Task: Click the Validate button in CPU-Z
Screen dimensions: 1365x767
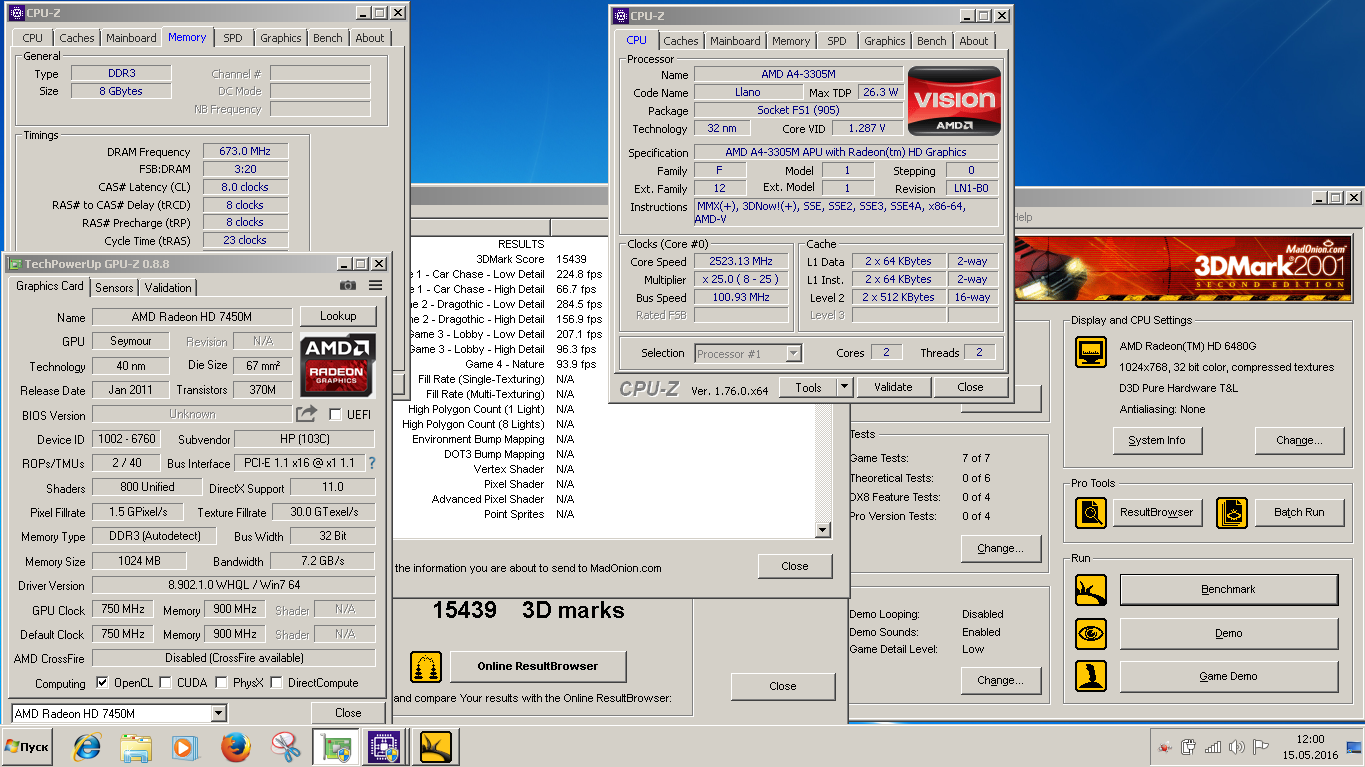Action: (x=893, y=387)
